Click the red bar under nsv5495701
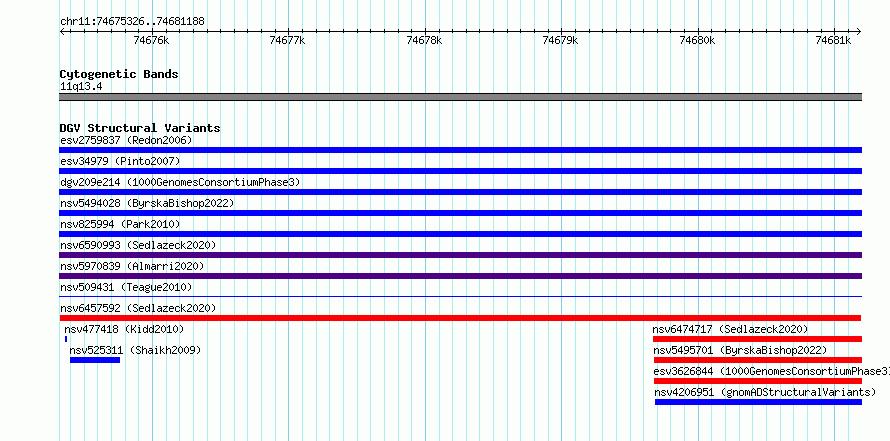This screenshot has height=441, width=890. tap(758, 360)
